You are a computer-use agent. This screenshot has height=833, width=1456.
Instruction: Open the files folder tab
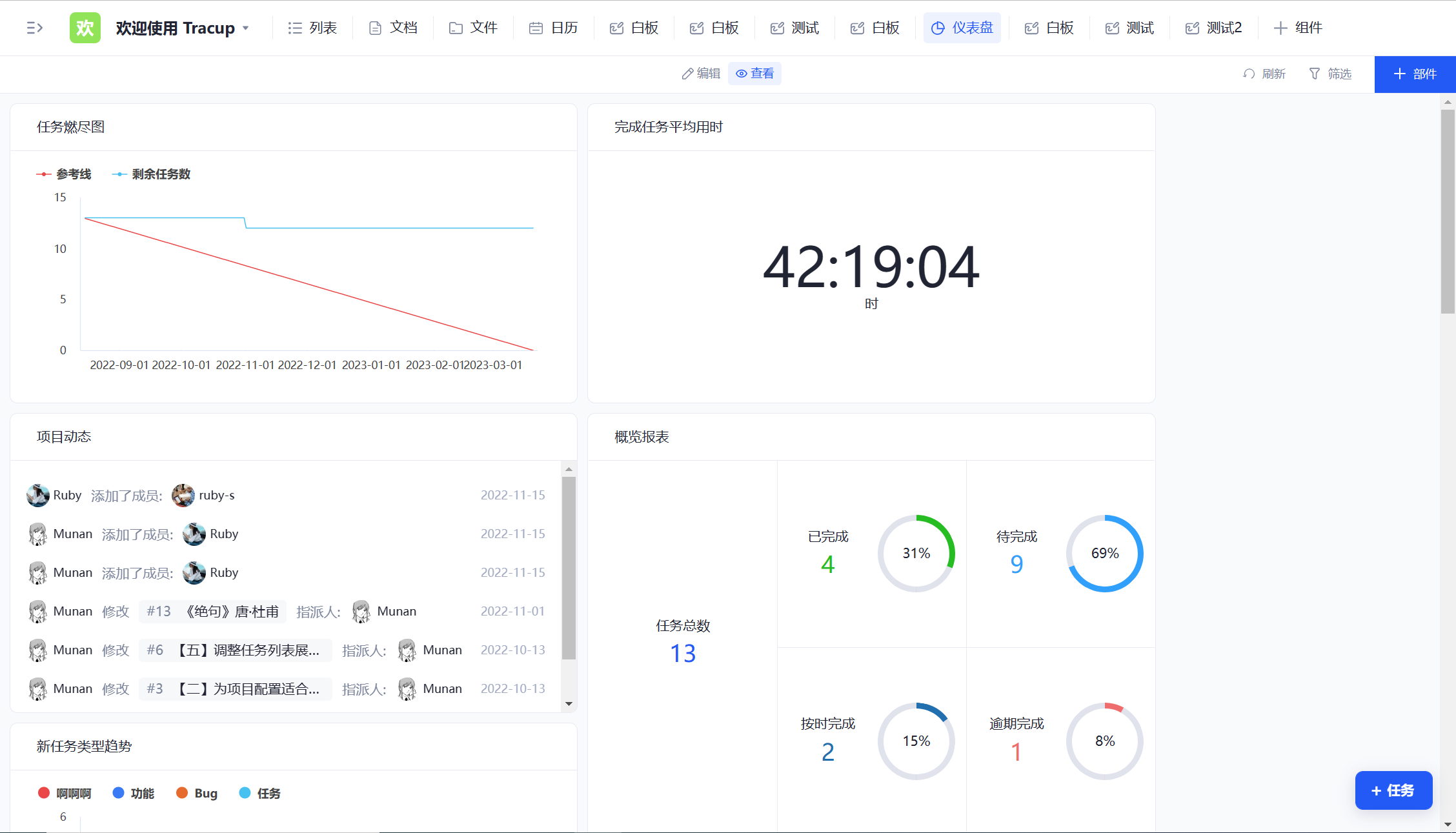pos(473,28)
